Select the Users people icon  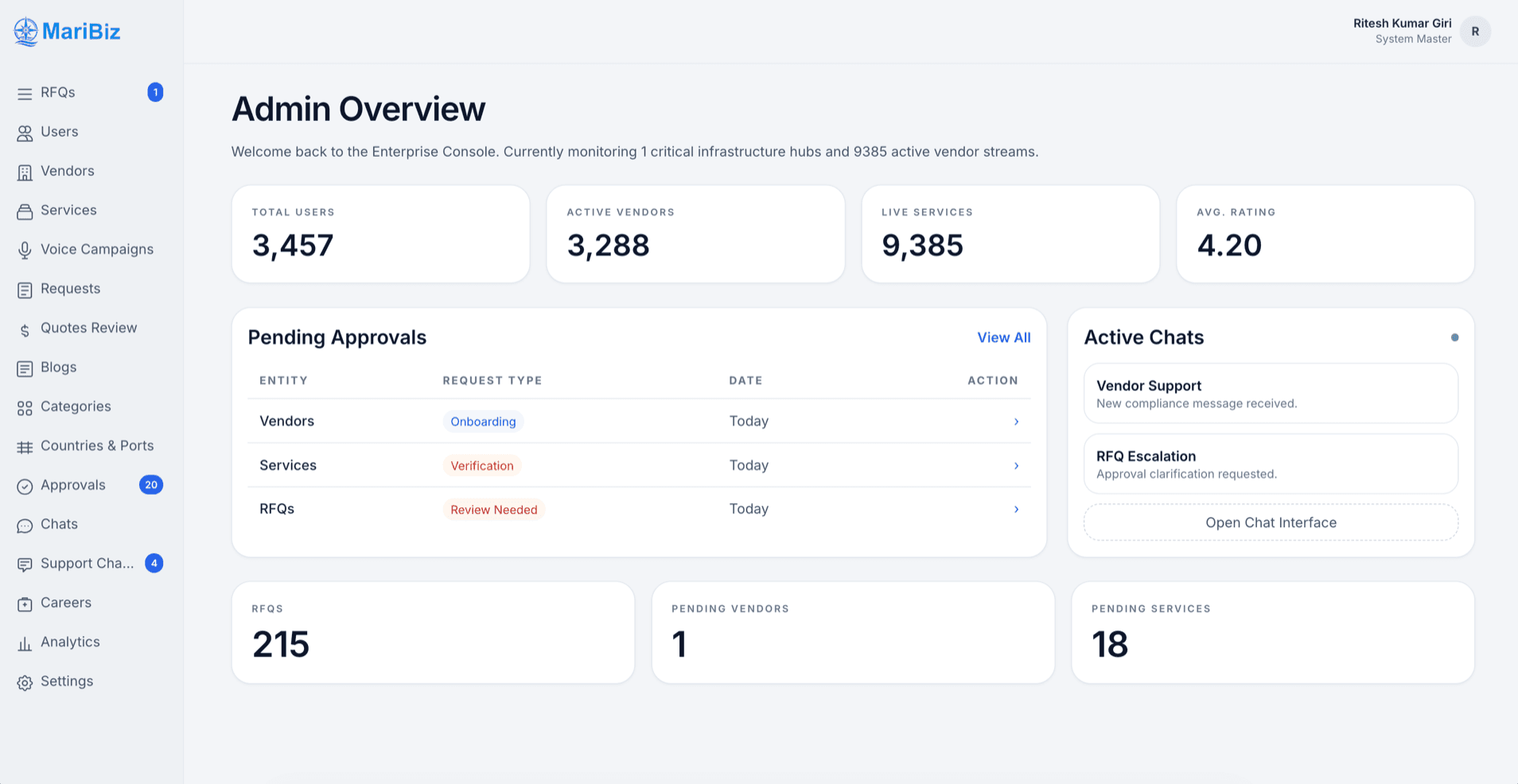coord(25,133)
